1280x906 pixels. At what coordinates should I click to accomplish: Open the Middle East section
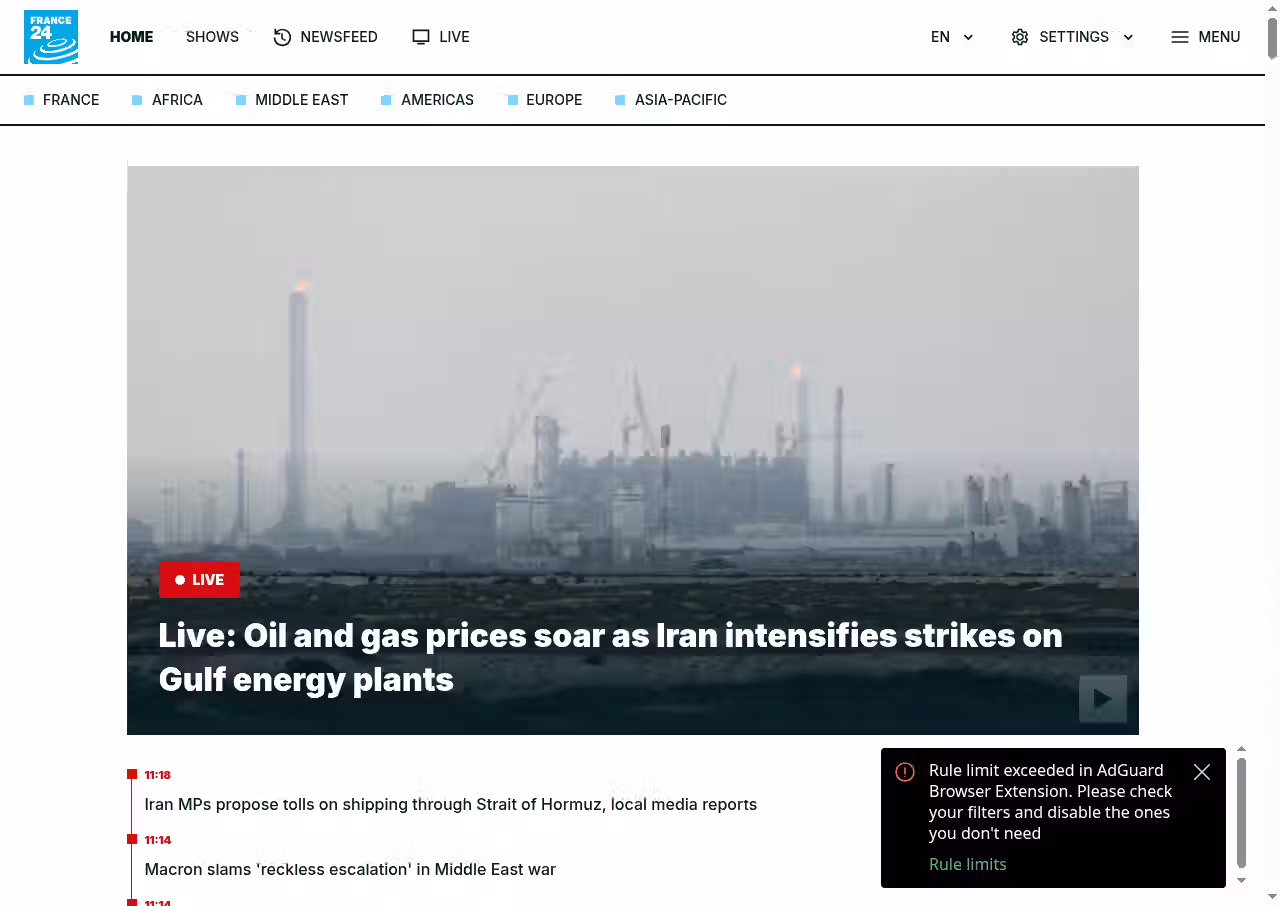point(302,100)
